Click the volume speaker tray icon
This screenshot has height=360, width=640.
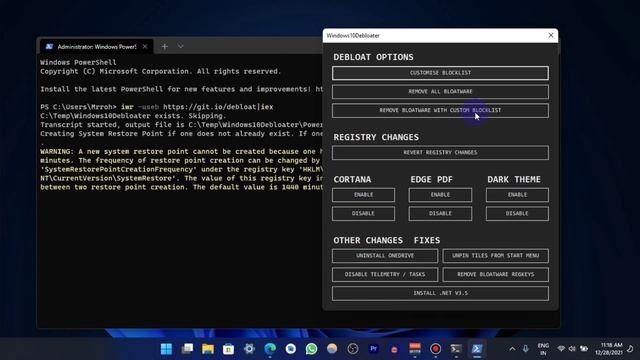572,349
